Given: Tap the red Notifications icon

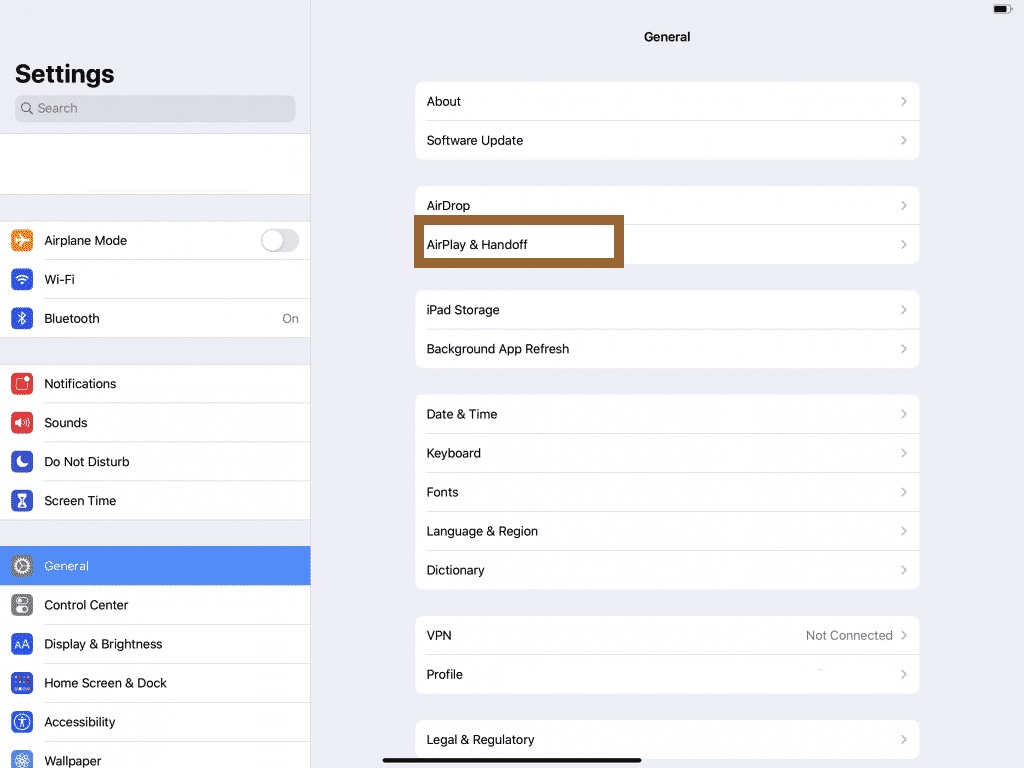Looking at the screenshot, I should click(22, 384).
